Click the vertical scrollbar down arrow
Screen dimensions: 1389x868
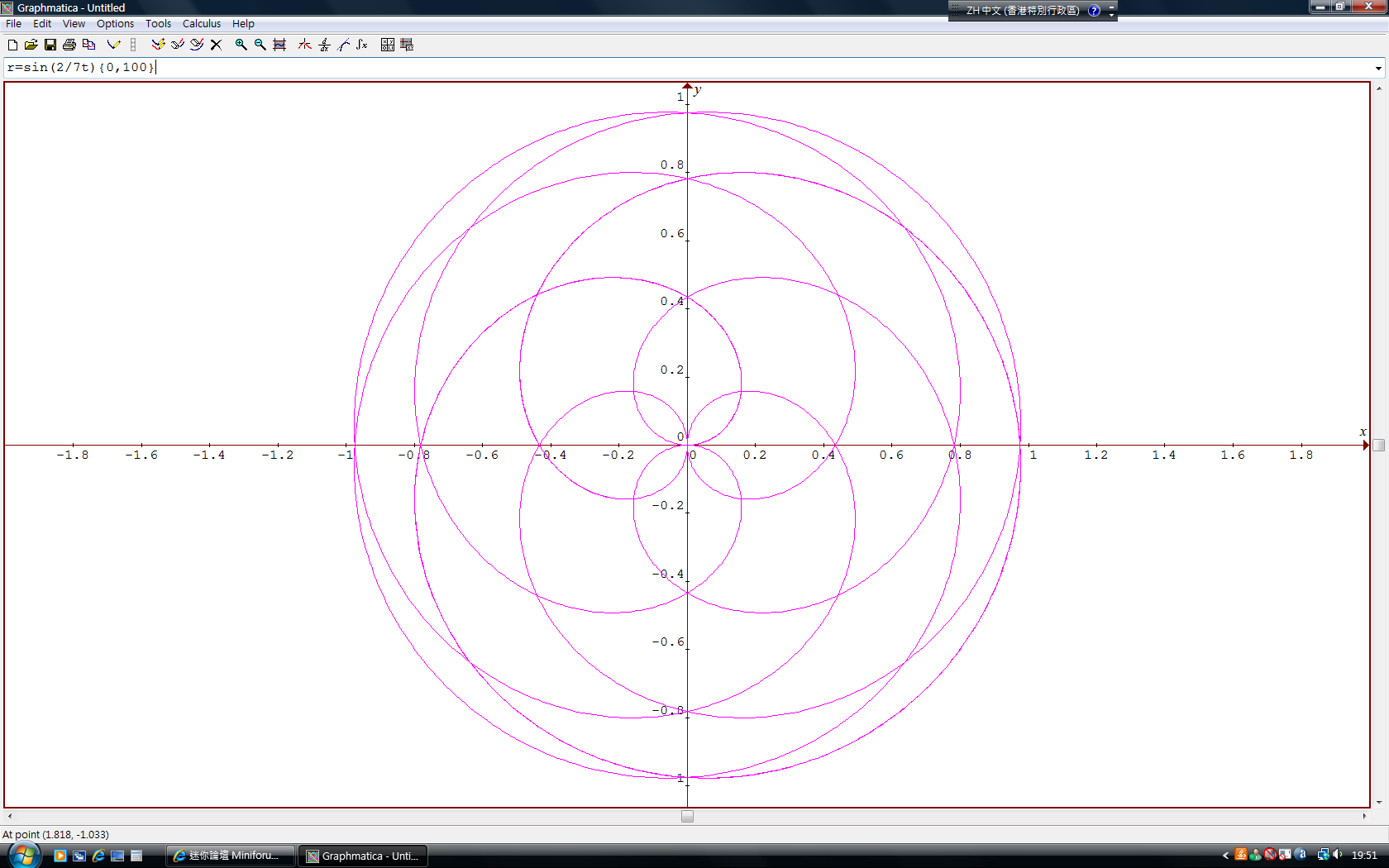coord(1378,802)
